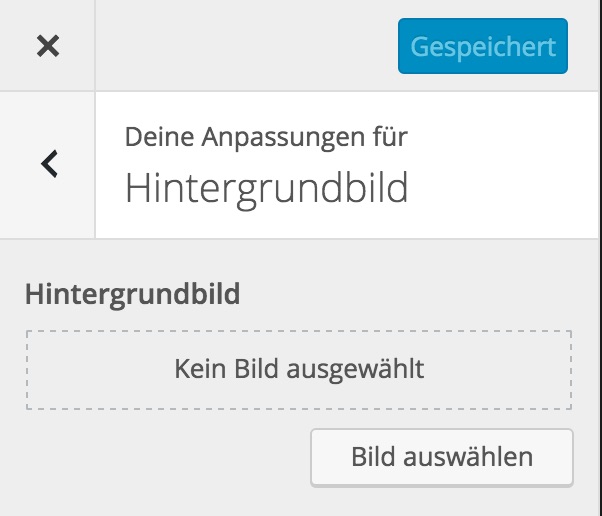Click the Kein Bild ausgewählt placeholder box
602x516 pixels.
[x=299, y=369]
